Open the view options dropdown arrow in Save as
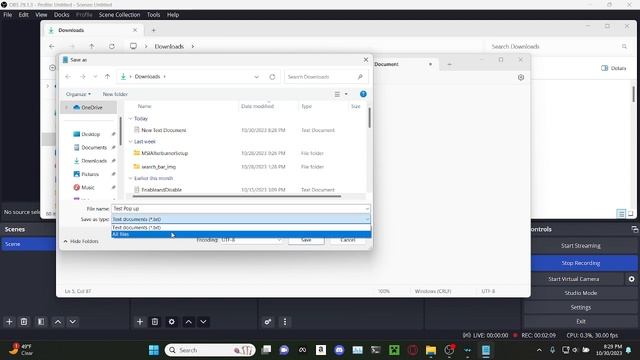Image resolution: width=640 pixels, height=360 pixels. 346,94
